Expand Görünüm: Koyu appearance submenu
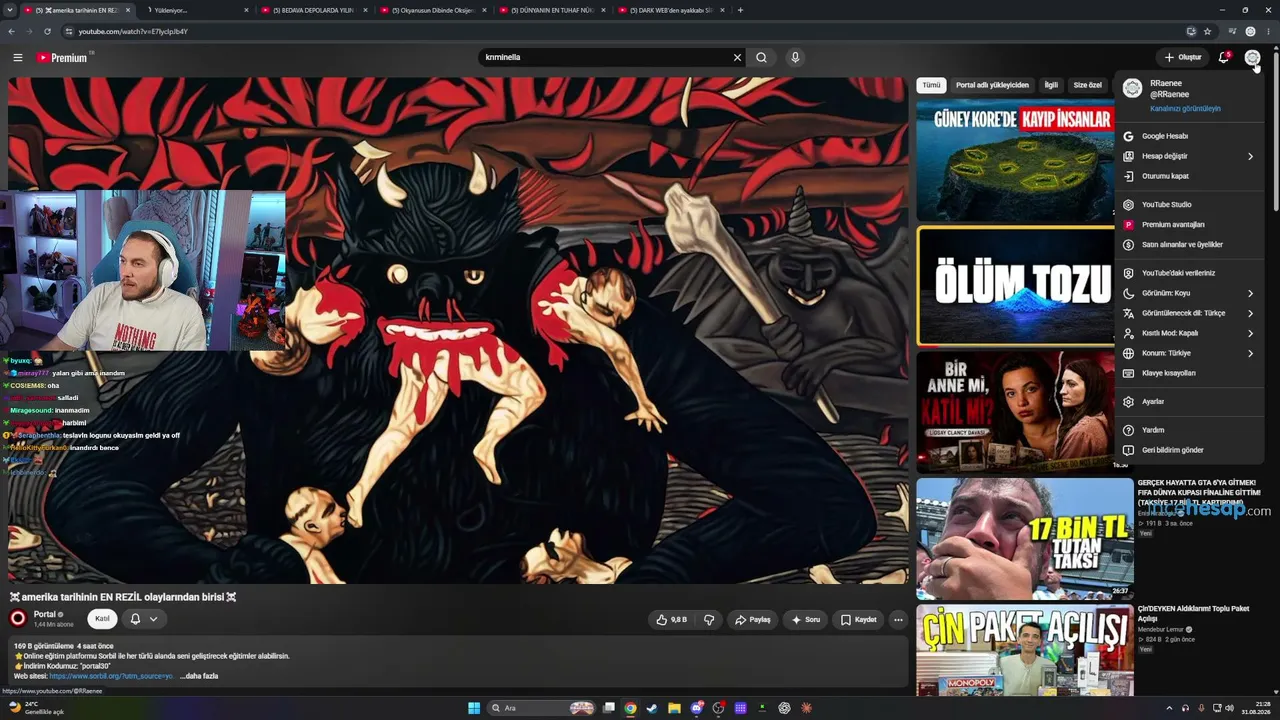 tap(1189, 293)
